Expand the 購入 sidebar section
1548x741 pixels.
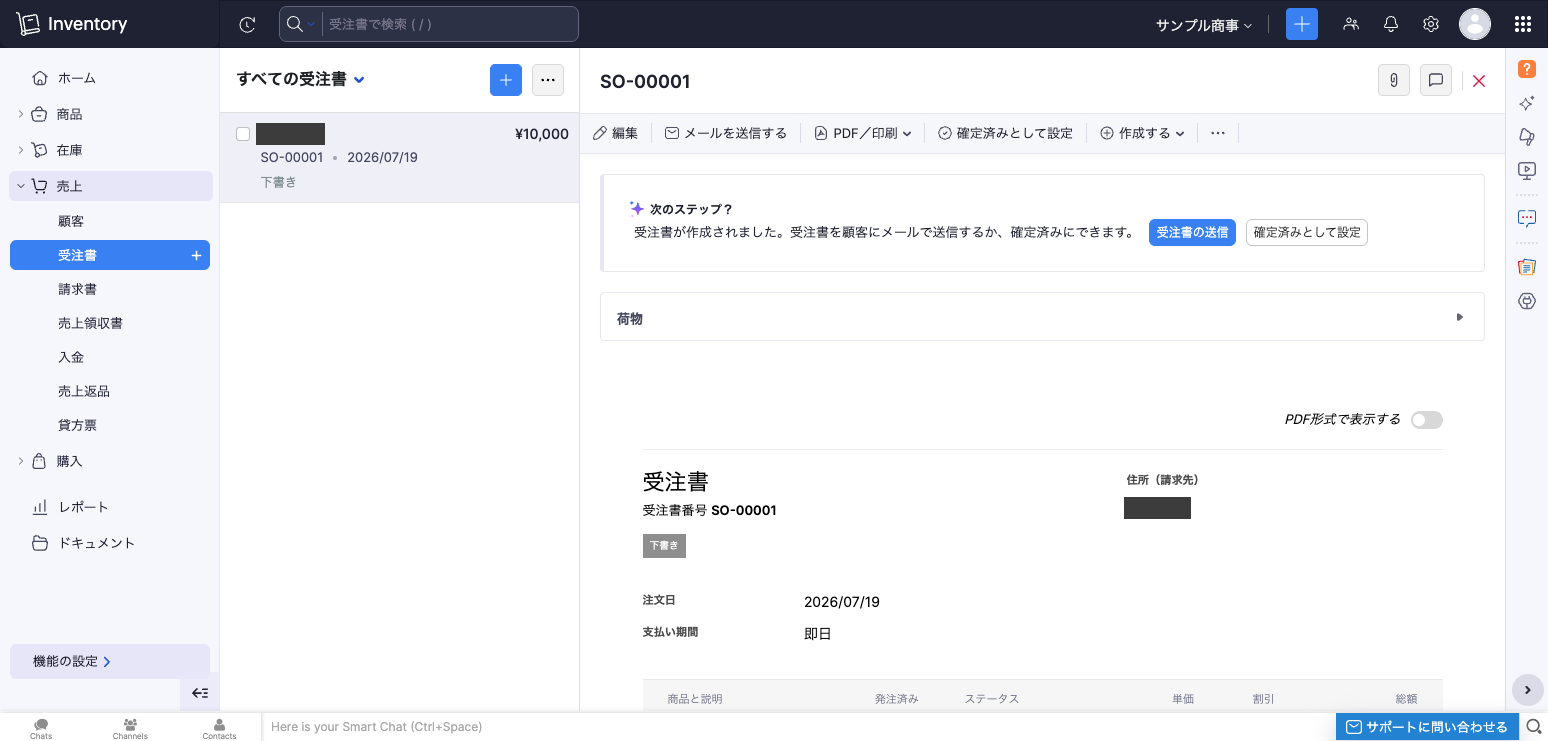[21, 461]
